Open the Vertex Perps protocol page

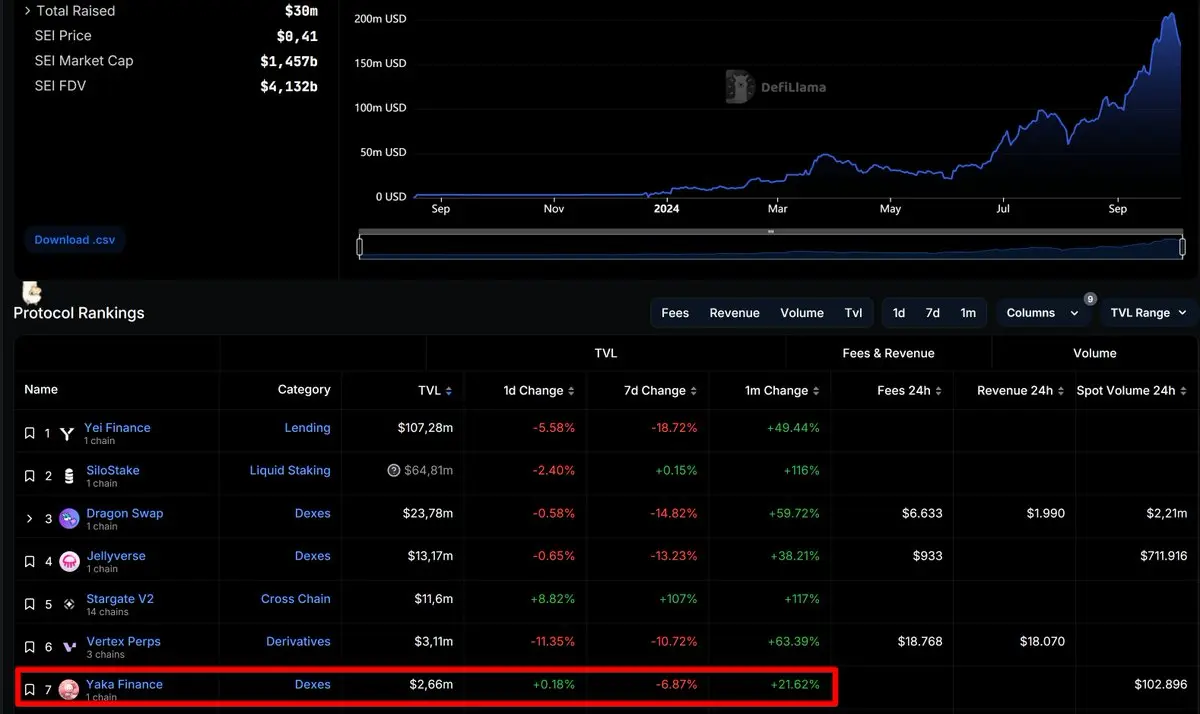click(x=123, y=642)
